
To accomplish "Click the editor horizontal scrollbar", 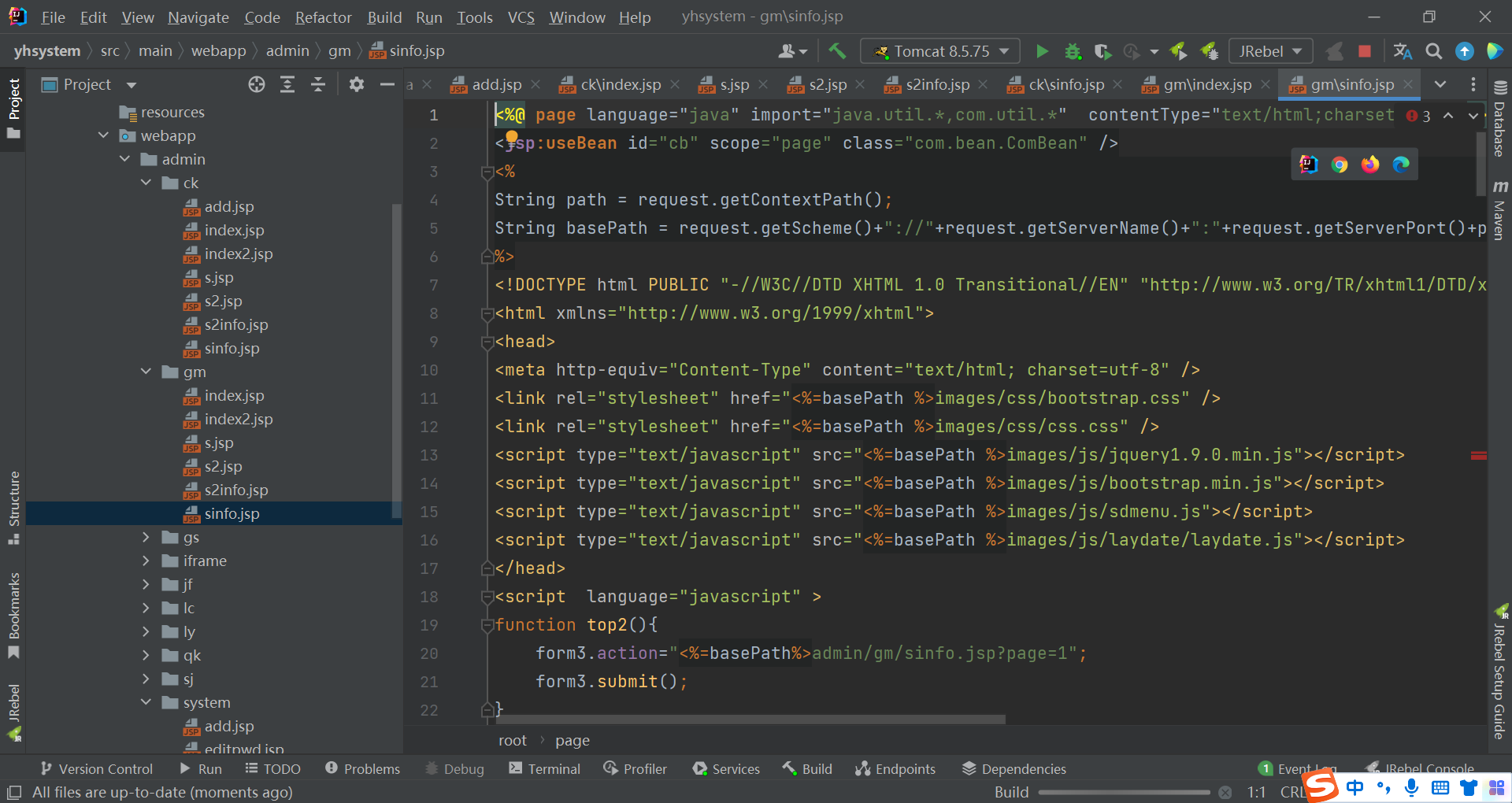I will pyautogui.click(x=750, y=719).
